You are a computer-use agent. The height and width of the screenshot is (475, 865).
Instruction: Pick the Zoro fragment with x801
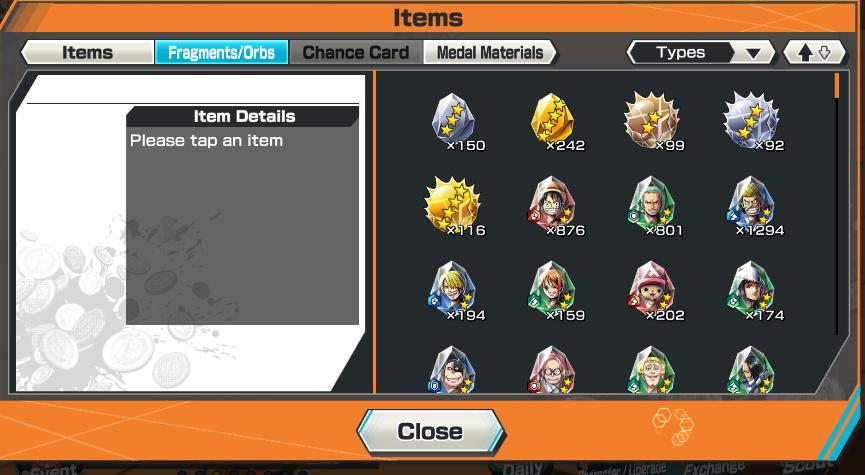click(x=652, y=204)
